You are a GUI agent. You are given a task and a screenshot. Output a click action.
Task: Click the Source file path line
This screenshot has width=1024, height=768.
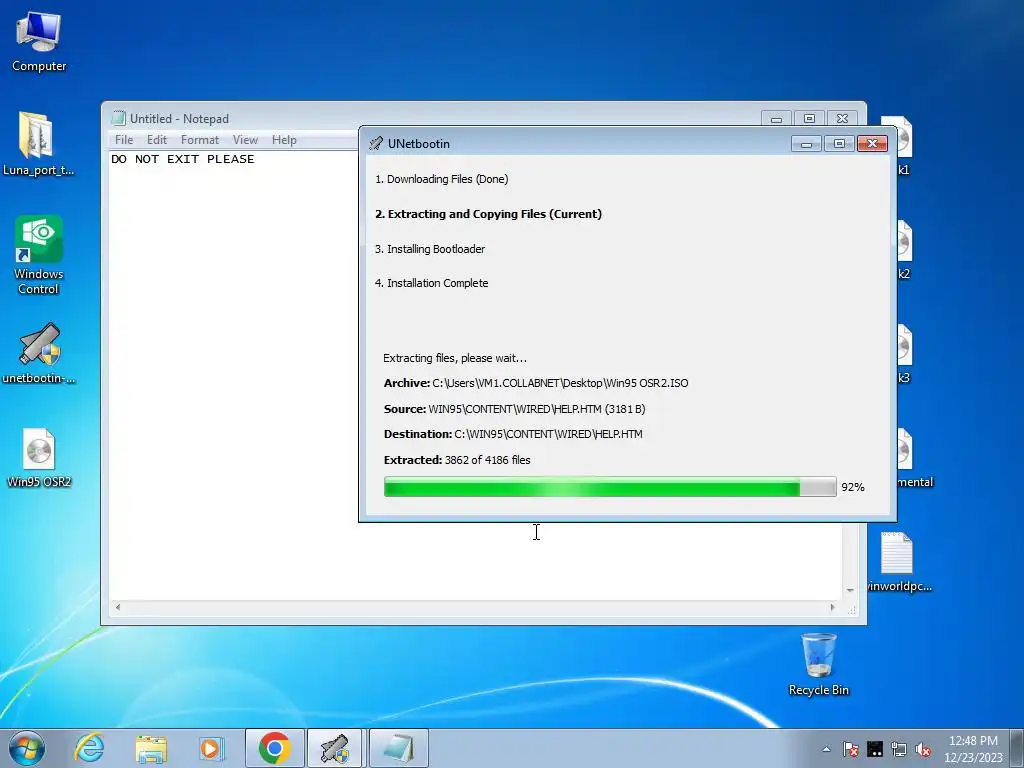tap(515, 409)
